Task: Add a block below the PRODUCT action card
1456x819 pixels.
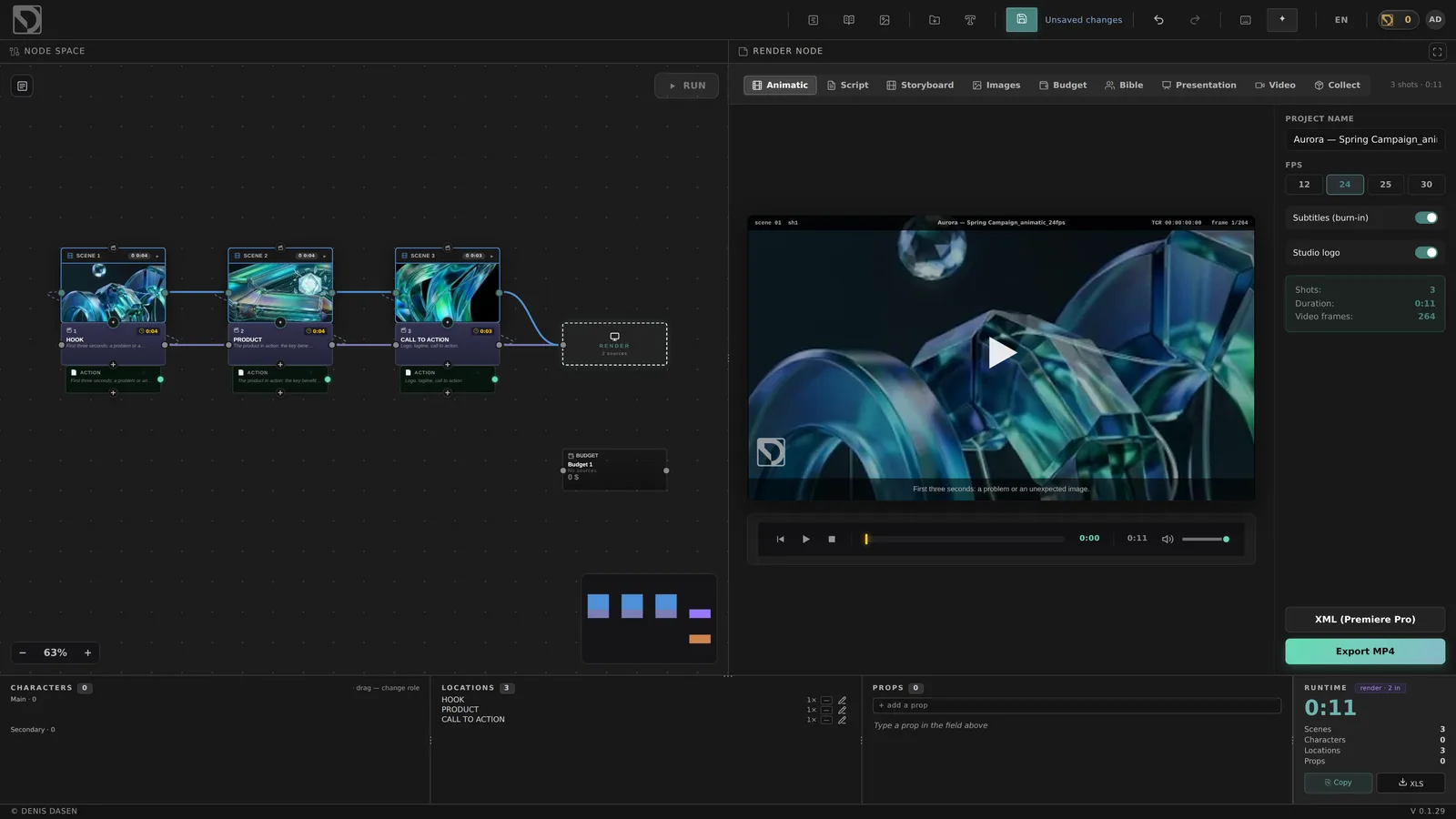Action: (x=280, y=393)
